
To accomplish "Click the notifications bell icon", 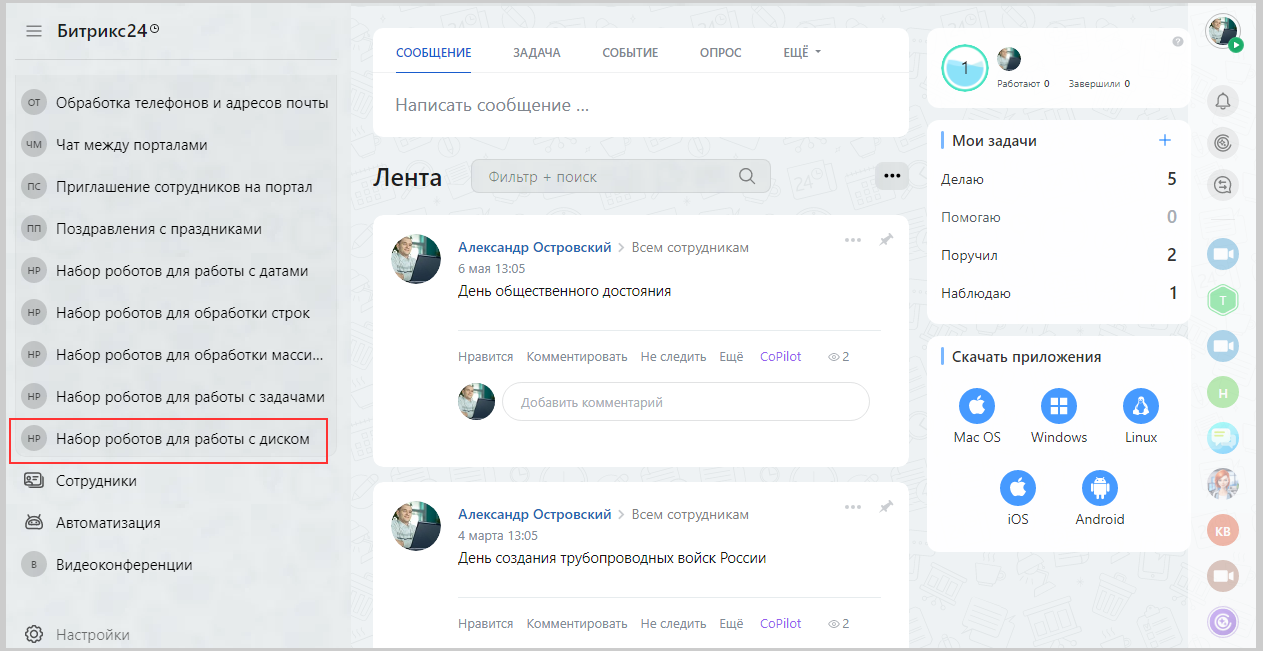I will tap(1222, 100).
